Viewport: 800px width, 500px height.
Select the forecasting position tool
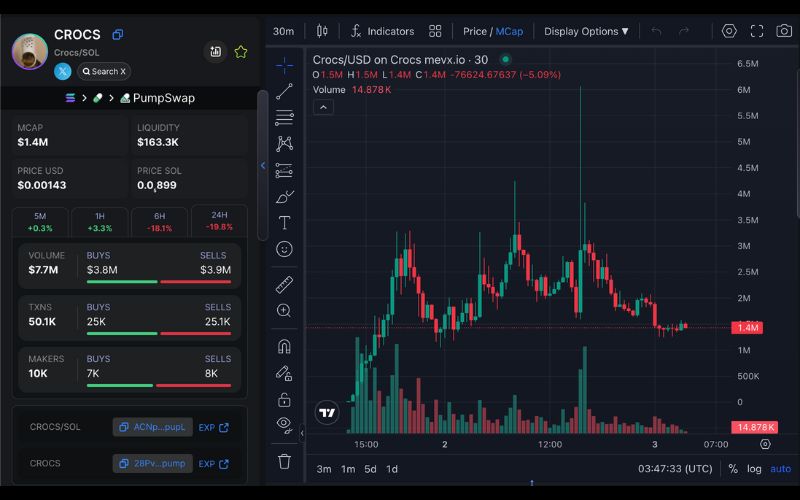[284, 170]
